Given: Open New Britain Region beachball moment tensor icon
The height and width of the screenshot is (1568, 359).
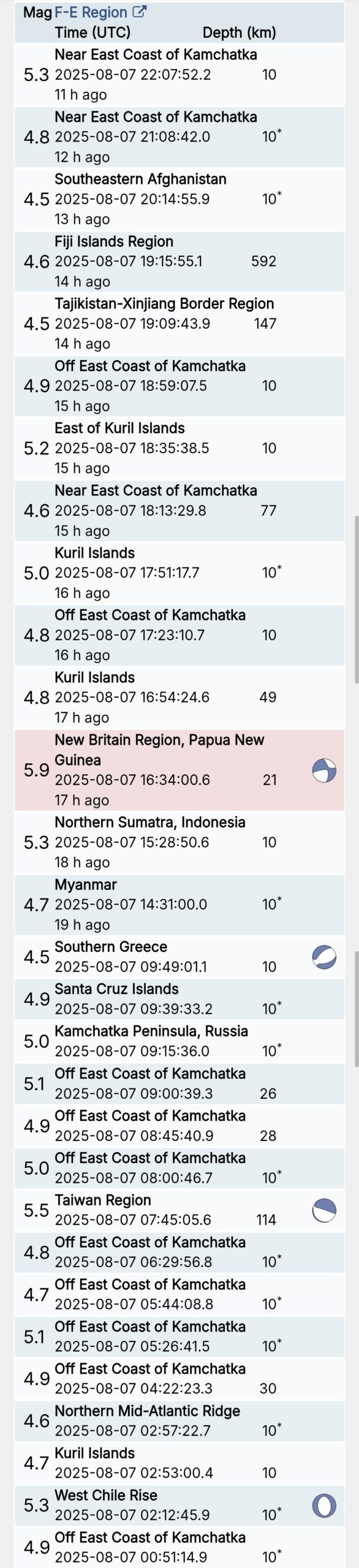Looking at the screenshot, I should (x=324, y=771).
